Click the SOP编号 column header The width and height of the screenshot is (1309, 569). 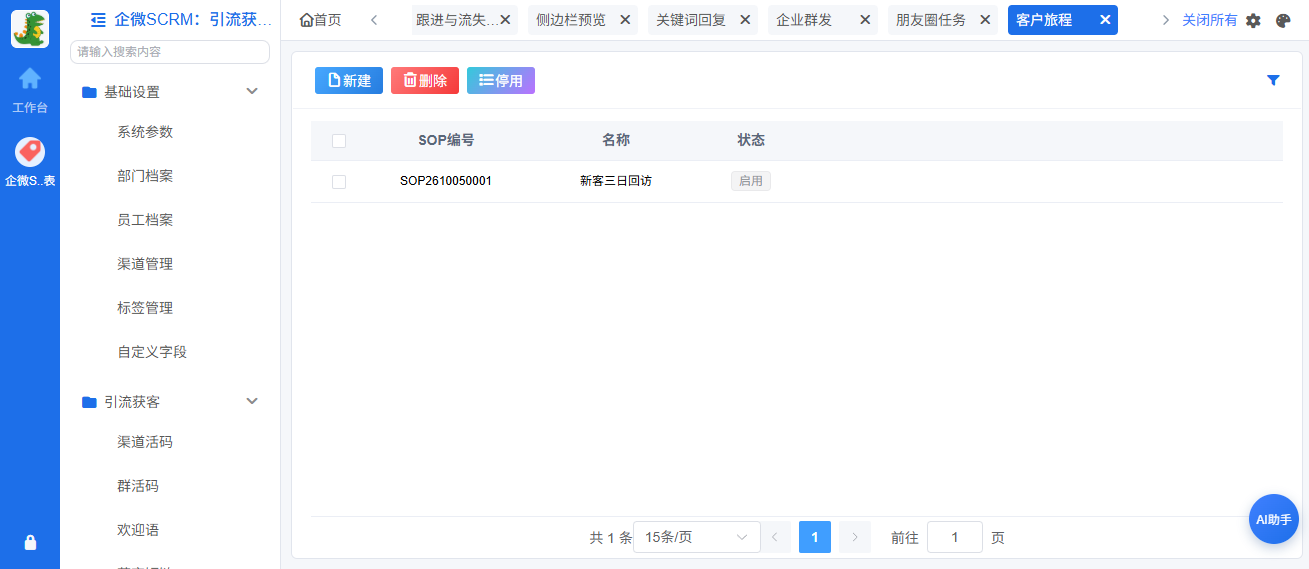pos(446,140)
